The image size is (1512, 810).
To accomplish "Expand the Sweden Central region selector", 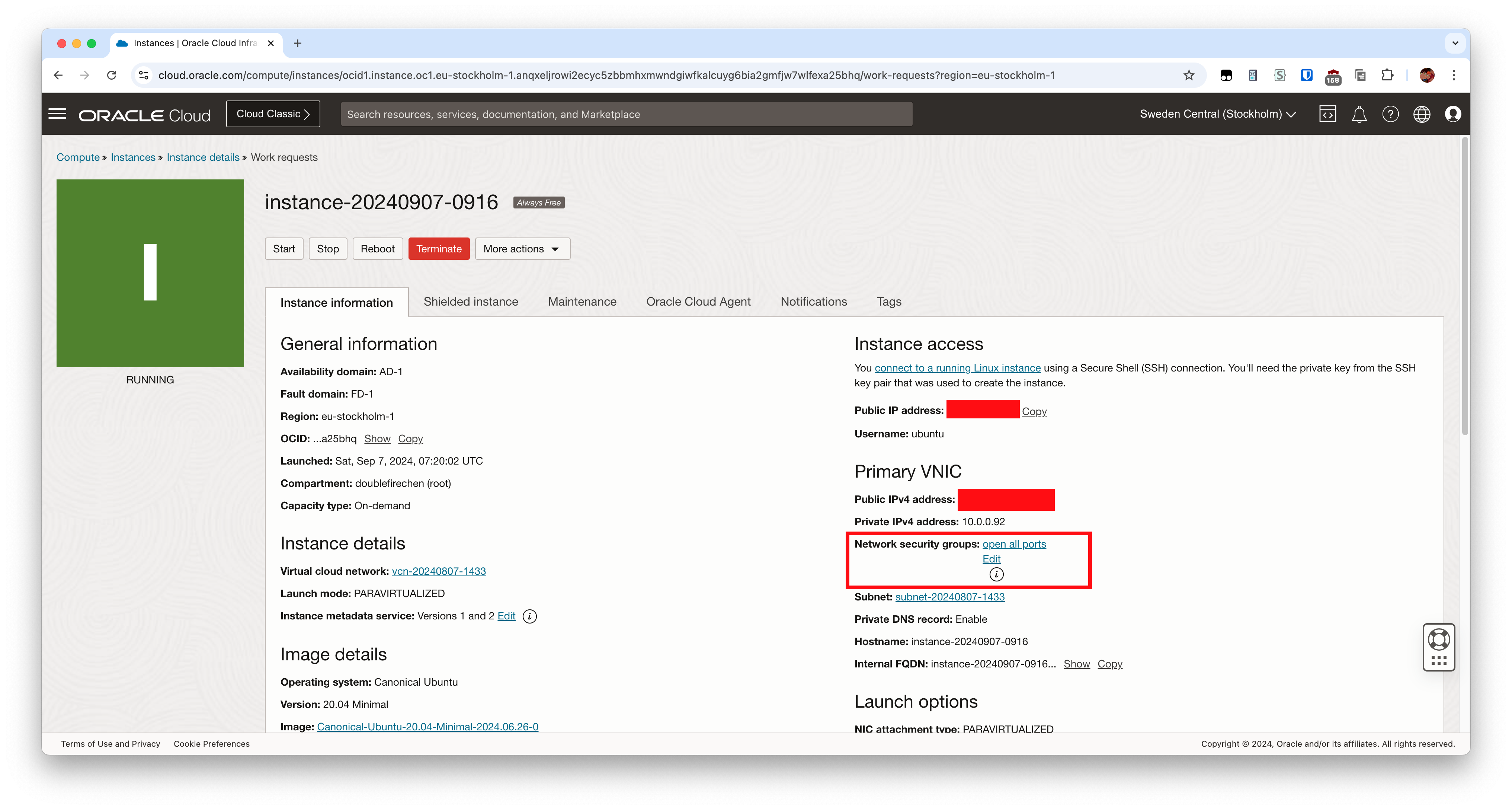I will (1217, 114).
